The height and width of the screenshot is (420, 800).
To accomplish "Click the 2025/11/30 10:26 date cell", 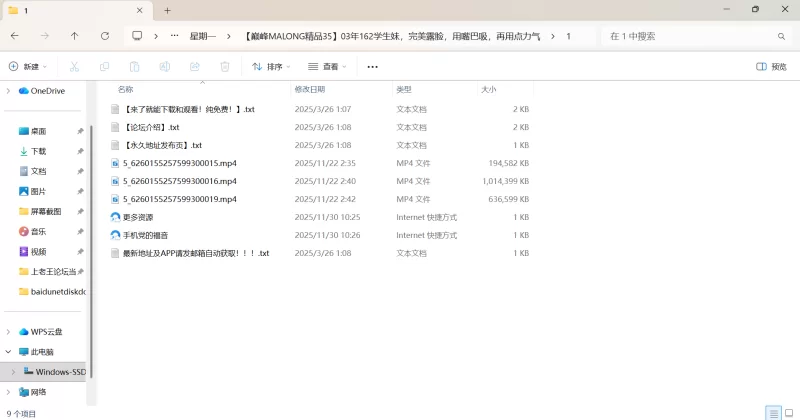I will (x=327, y=235).
